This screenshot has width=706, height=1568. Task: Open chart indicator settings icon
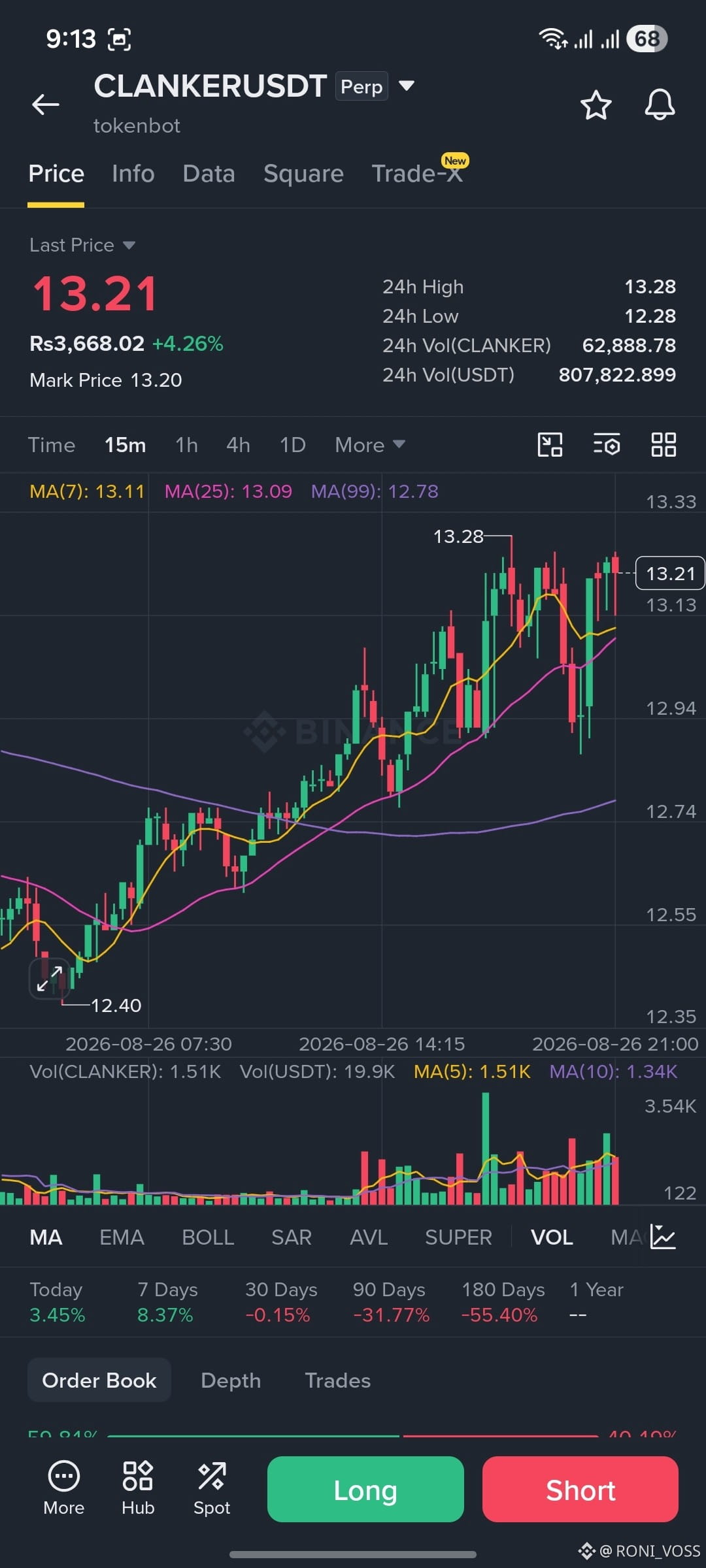click(x=607, y=445)
